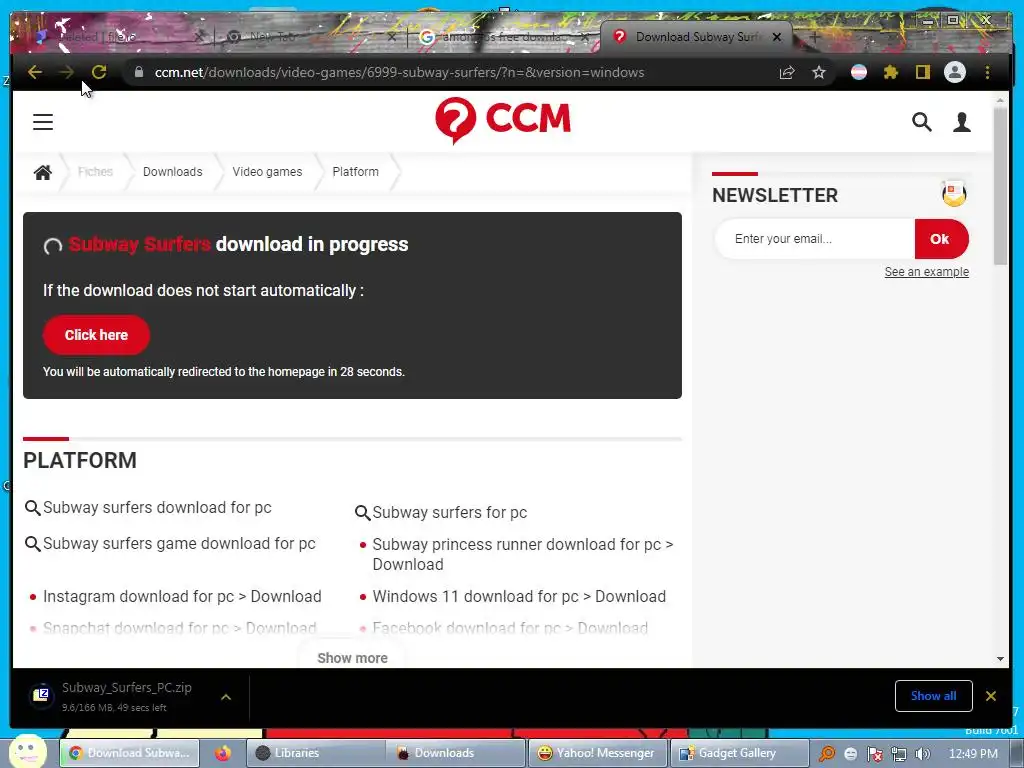The width and height of the screenshot is (1024, 768).
Task: Reload the ccm.net page
Action: pos(99,72)
